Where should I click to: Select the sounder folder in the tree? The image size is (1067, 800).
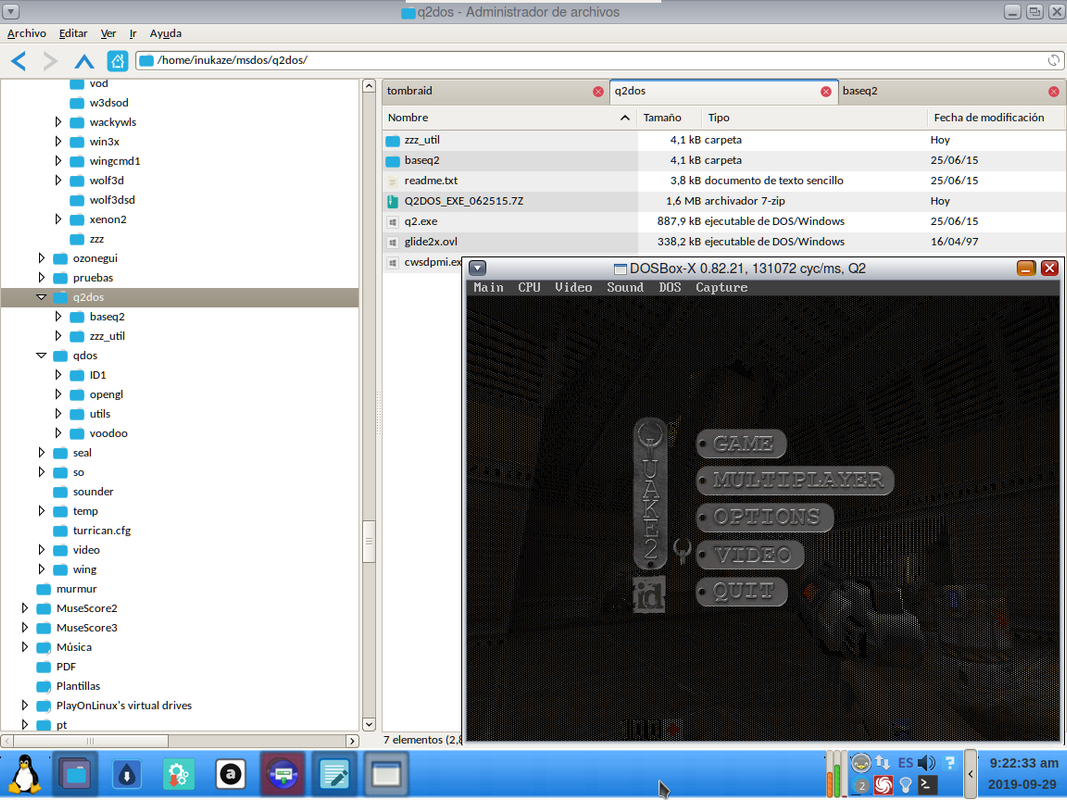(93, 491)
